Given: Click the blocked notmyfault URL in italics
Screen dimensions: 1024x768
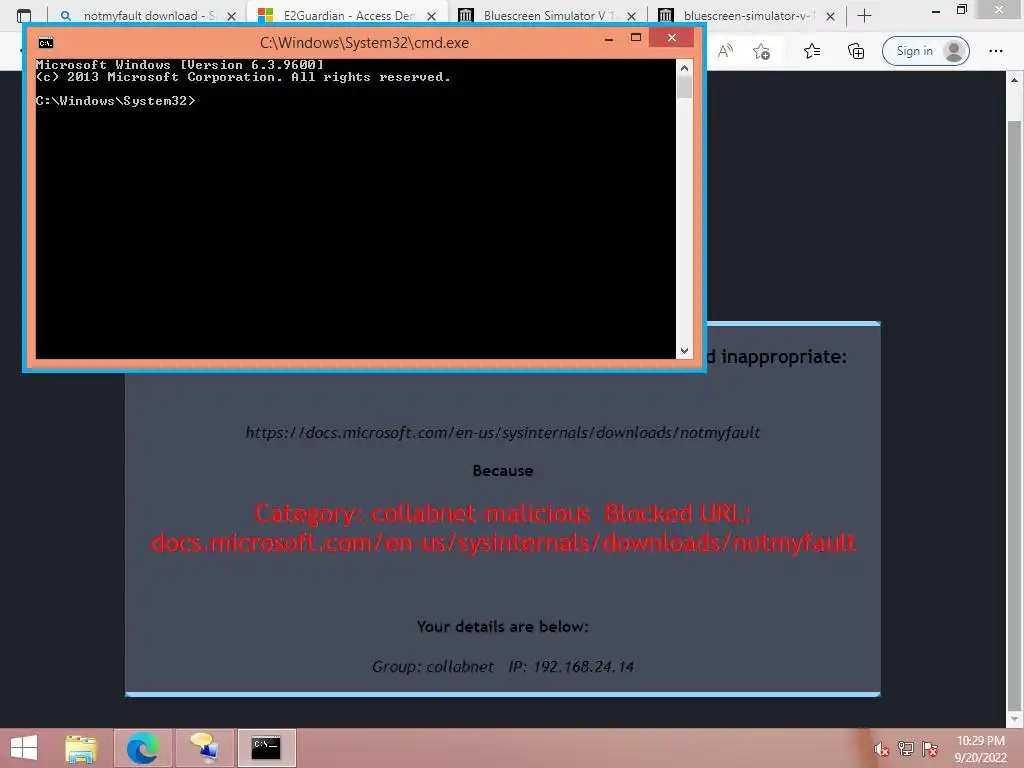Looking at the screenshot, I should tap(502, 432).
